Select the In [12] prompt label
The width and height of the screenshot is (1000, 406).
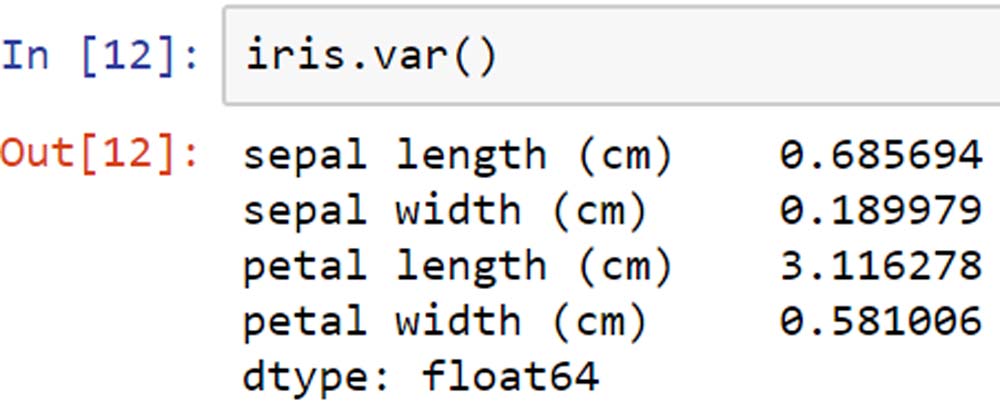[100, 57]
